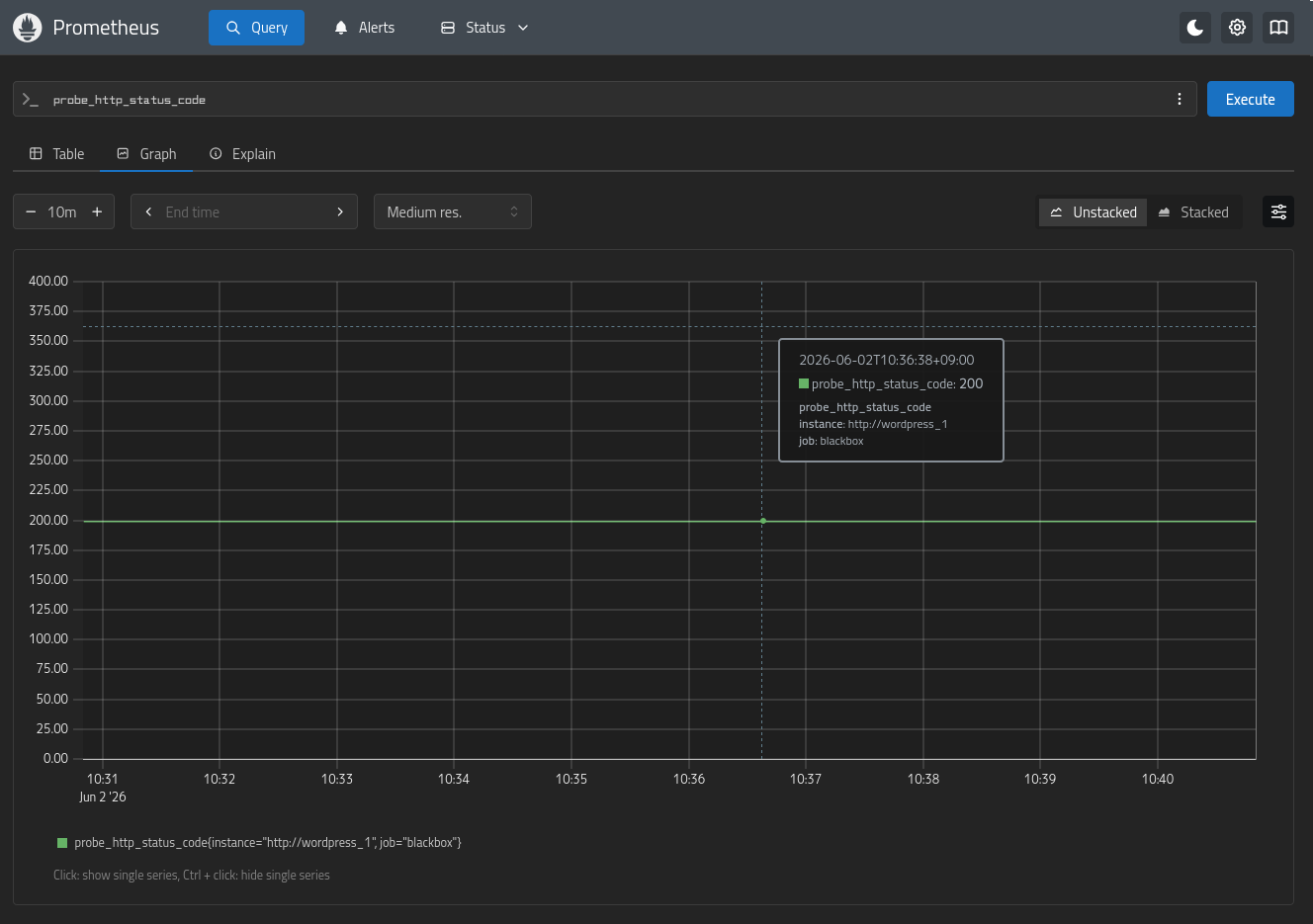Expand the Status dropdown menu

pos(484,28)
